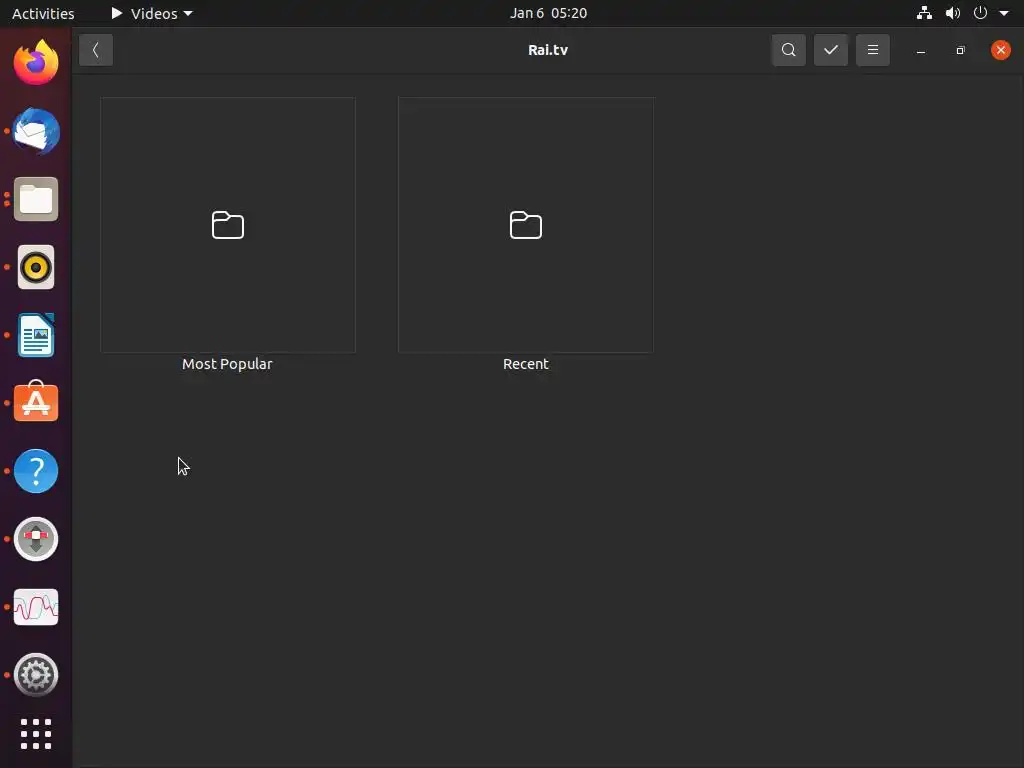Open the network status icon
Screen dimensions: 1024x768
click(x=924, y=13)
